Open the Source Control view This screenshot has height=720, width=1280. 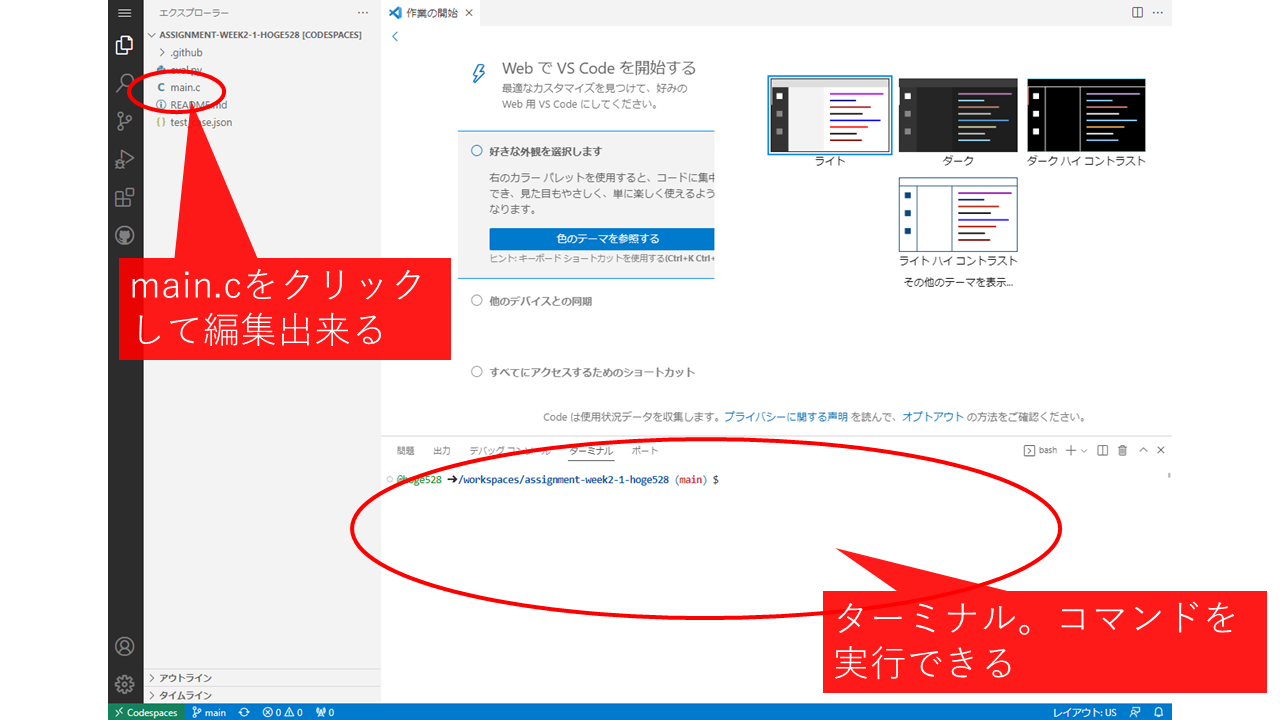(125, 121)
